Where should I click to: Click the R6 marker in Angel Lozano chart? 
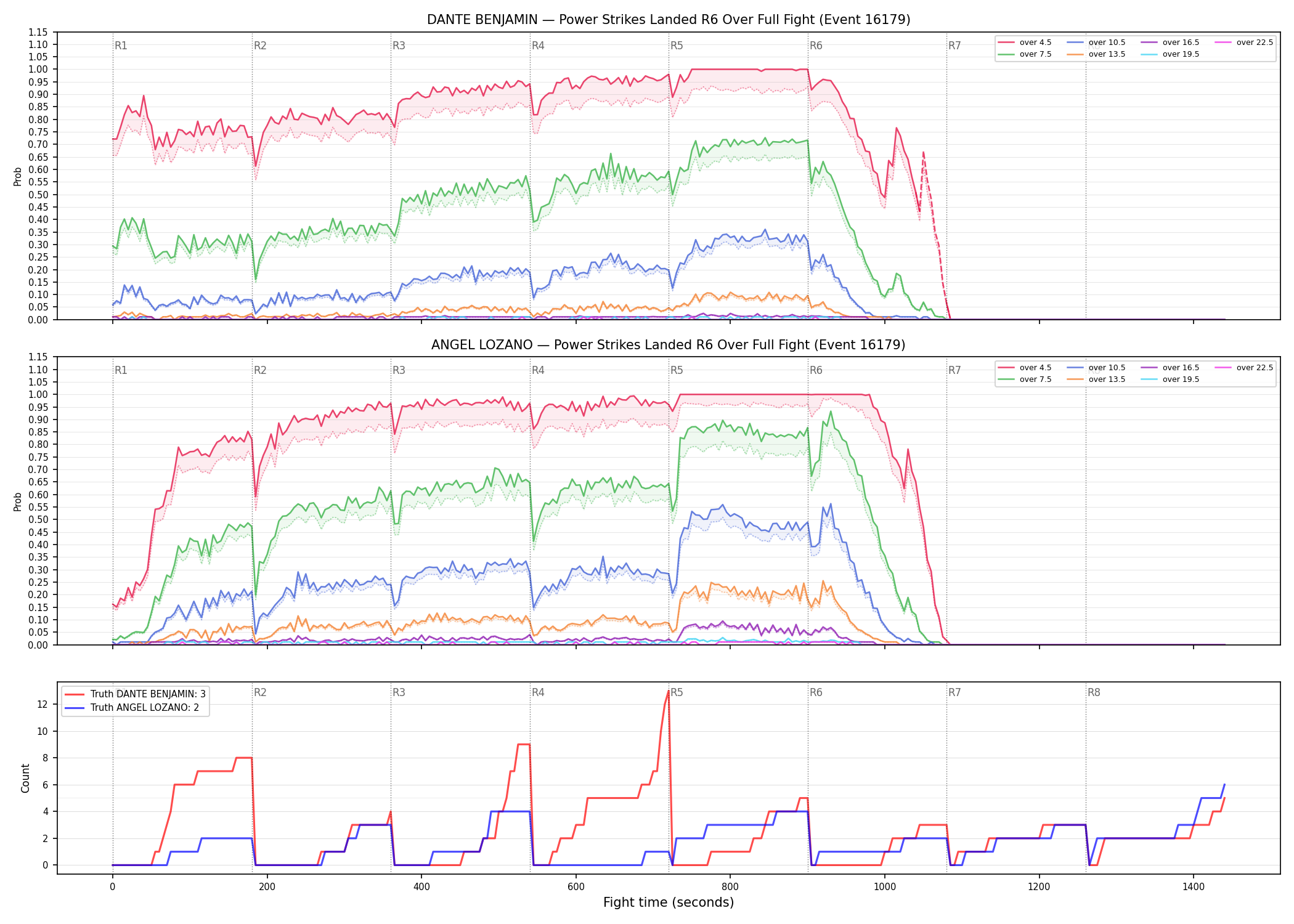point(816,370)
